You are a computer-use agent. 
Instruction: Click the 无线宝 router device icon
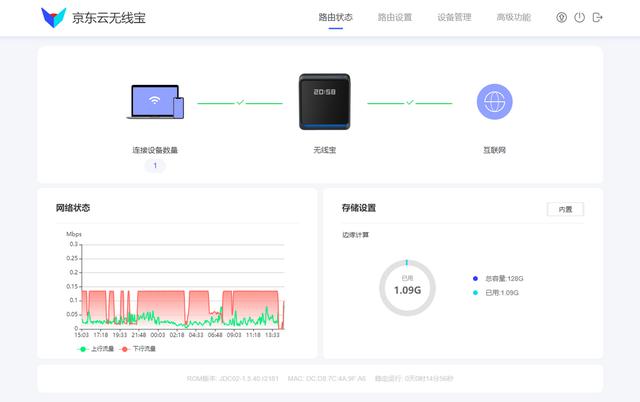pyautogui.click(x=324, y=102)
